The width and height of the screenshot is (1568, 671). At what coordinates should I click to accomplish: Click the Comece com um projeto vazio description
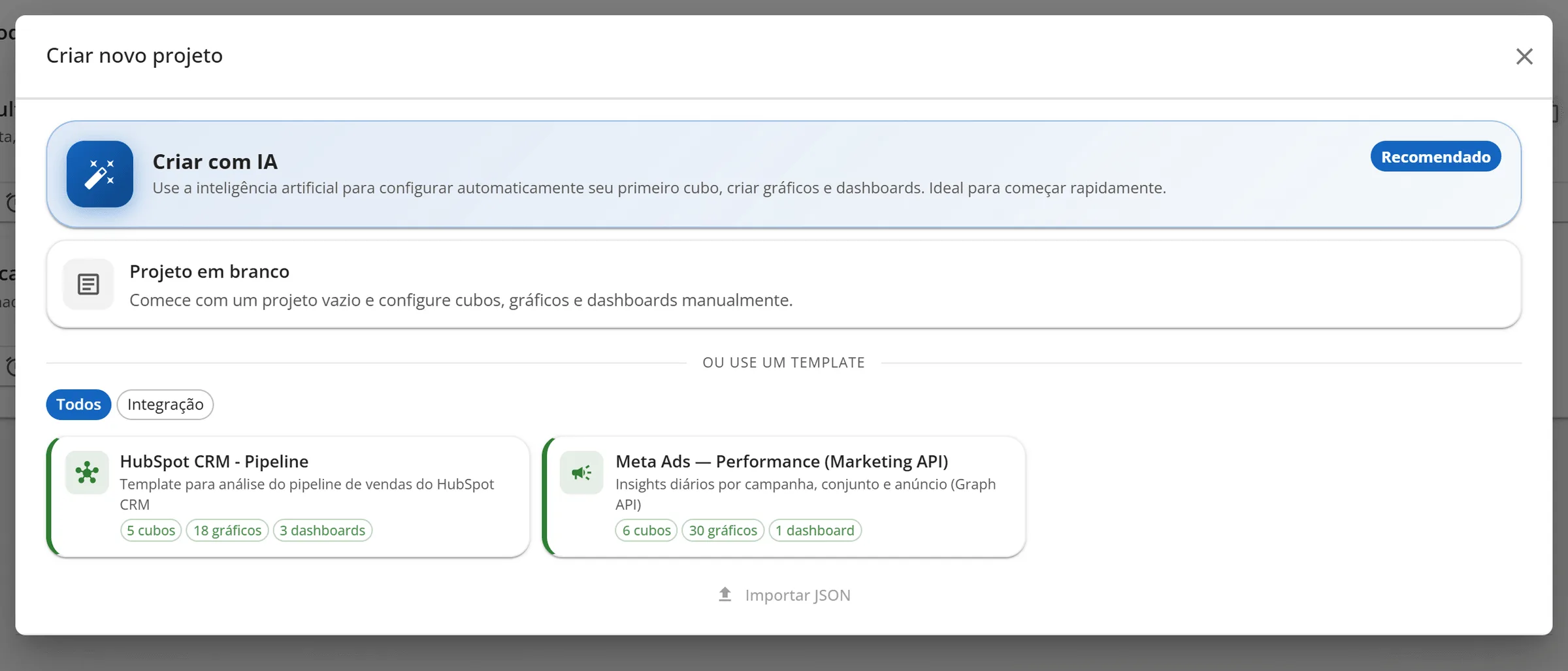(461, 300)
